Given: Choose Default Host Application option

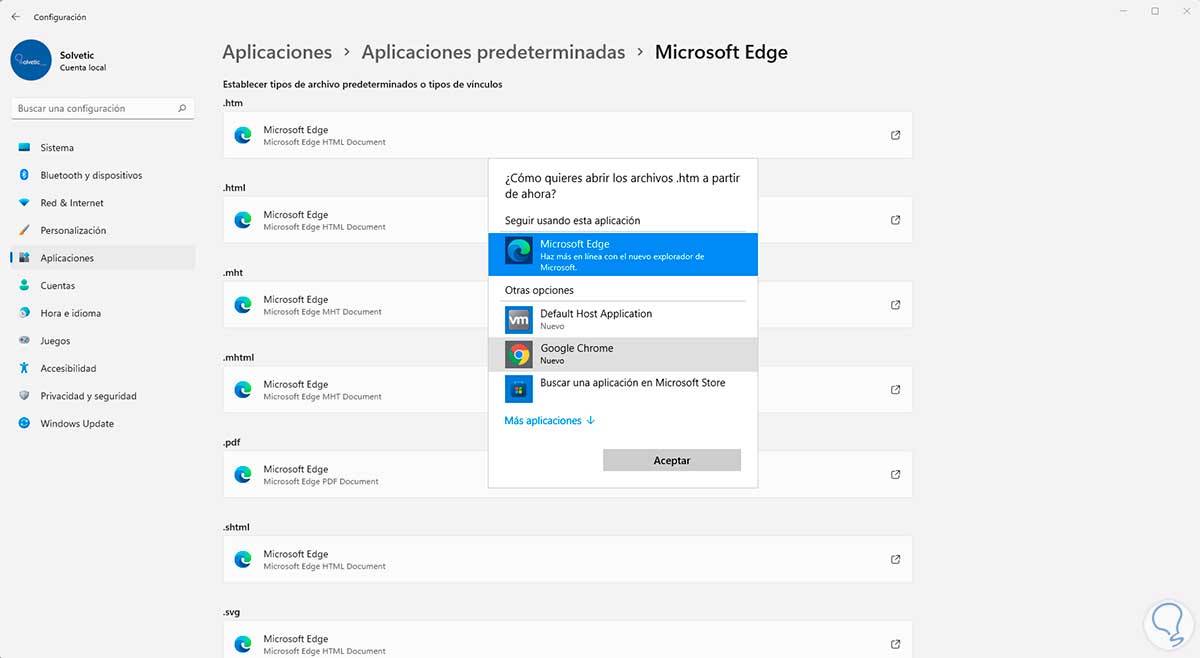Looking at the screenshot, I should tap(623, 319).
